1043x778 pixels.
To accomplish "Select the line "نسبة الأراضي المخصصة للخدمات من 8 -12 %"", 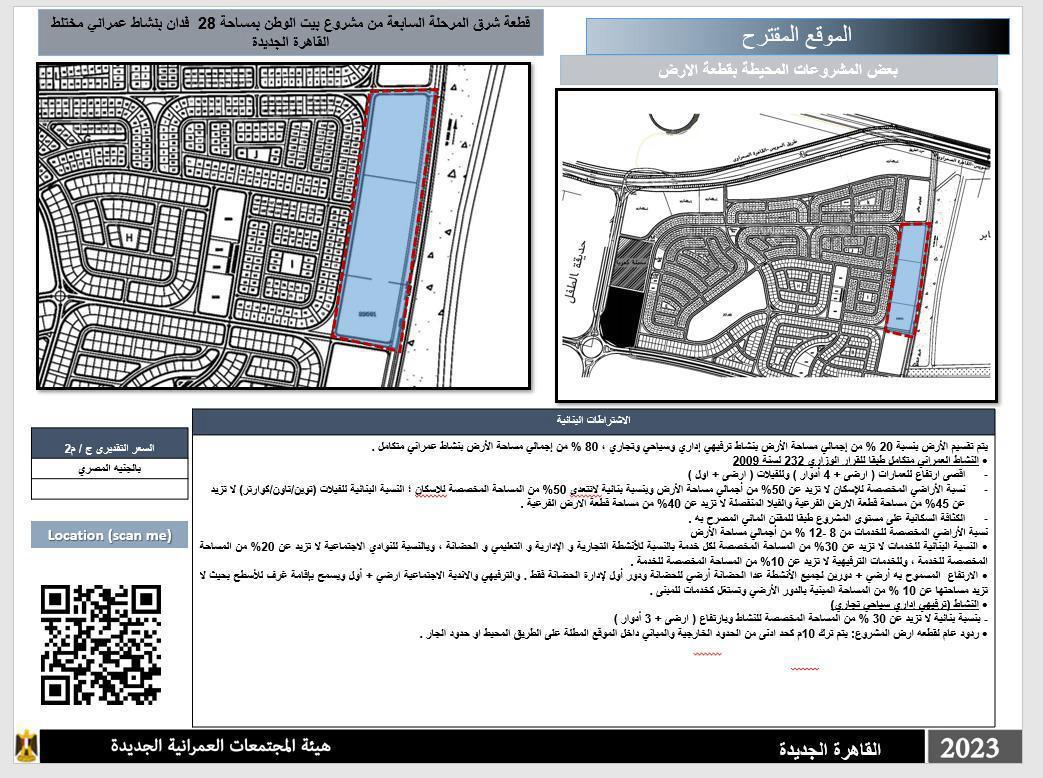I will (x=838, y=532).
